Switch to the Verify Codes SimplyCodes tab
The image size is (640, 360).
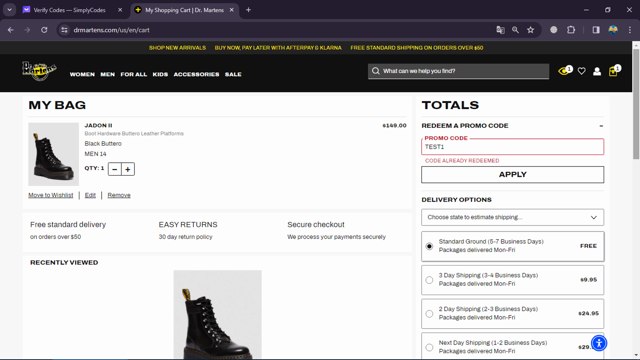coord(69,10)
